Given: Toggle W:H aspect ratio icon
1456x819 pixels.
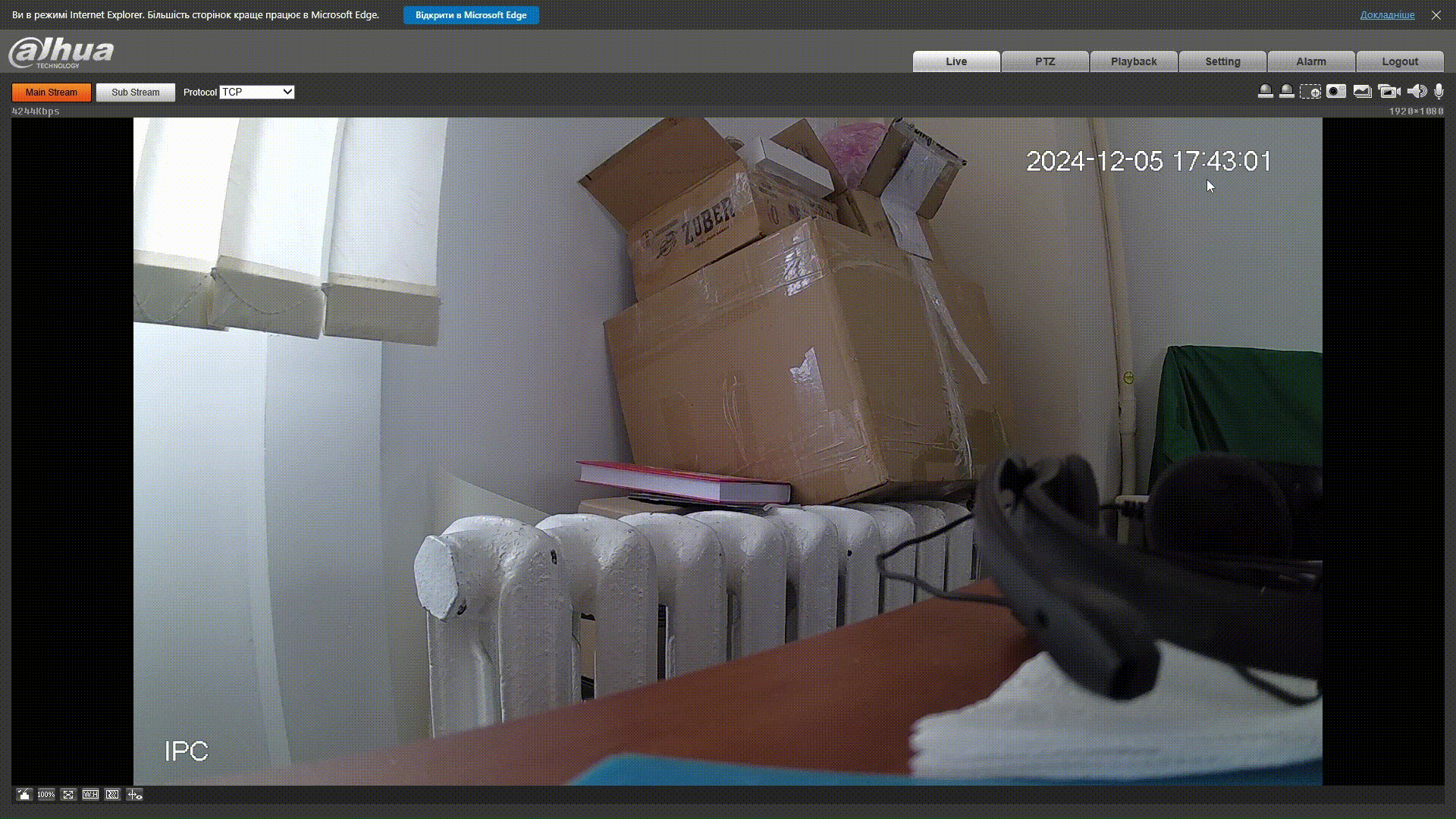Looking at the screenshot, I should 90,795.
